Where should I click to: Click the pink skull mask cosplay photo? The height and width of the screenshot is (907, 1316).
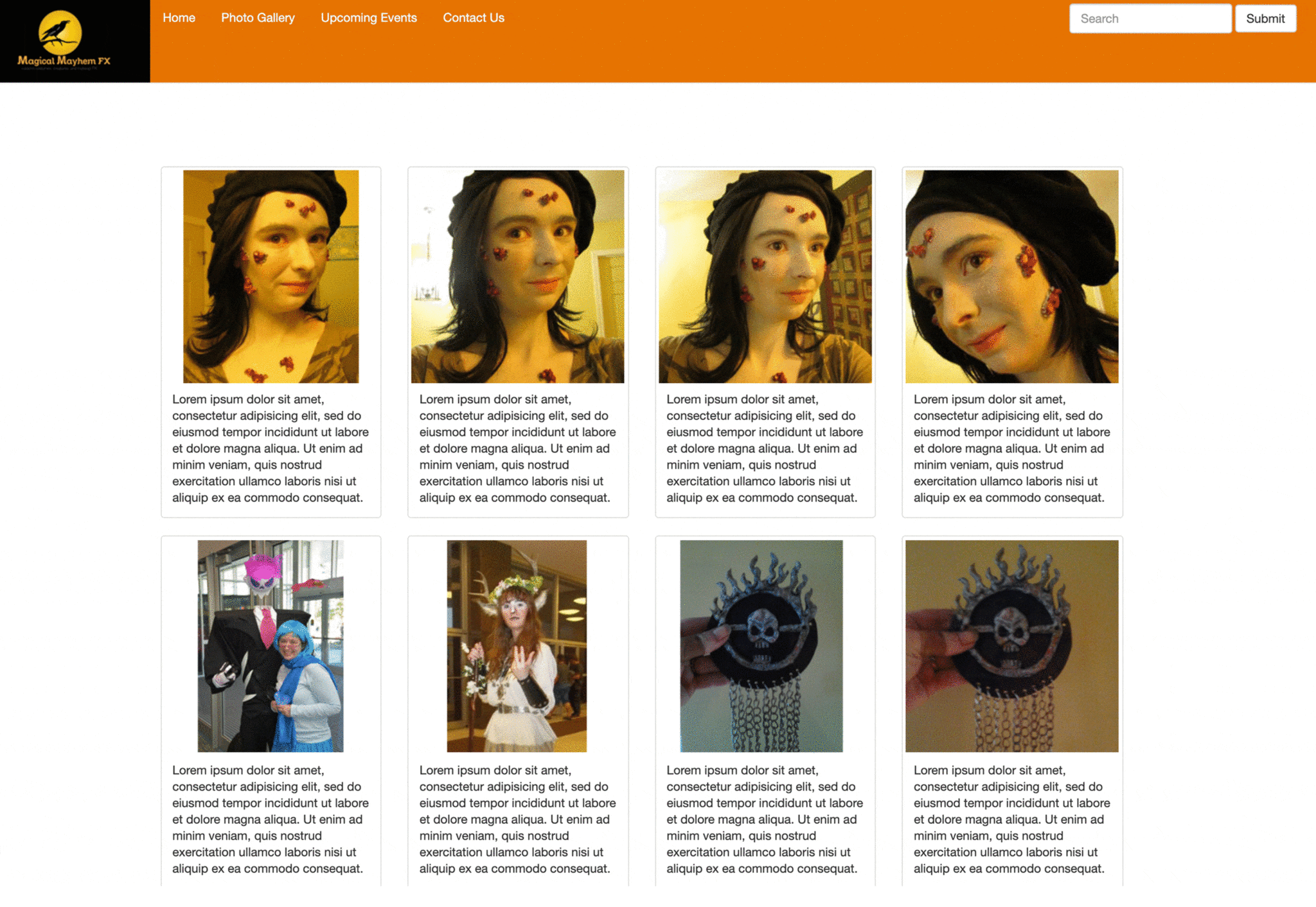[x=271, y=646]
